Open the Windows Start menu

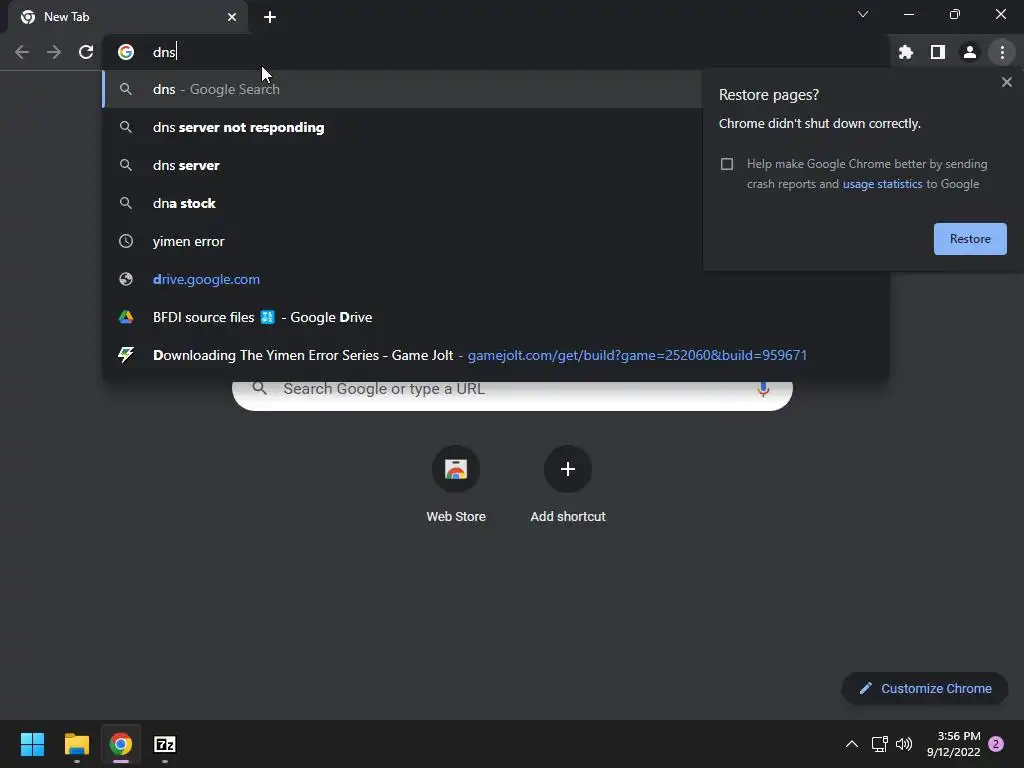click(32, 744)
